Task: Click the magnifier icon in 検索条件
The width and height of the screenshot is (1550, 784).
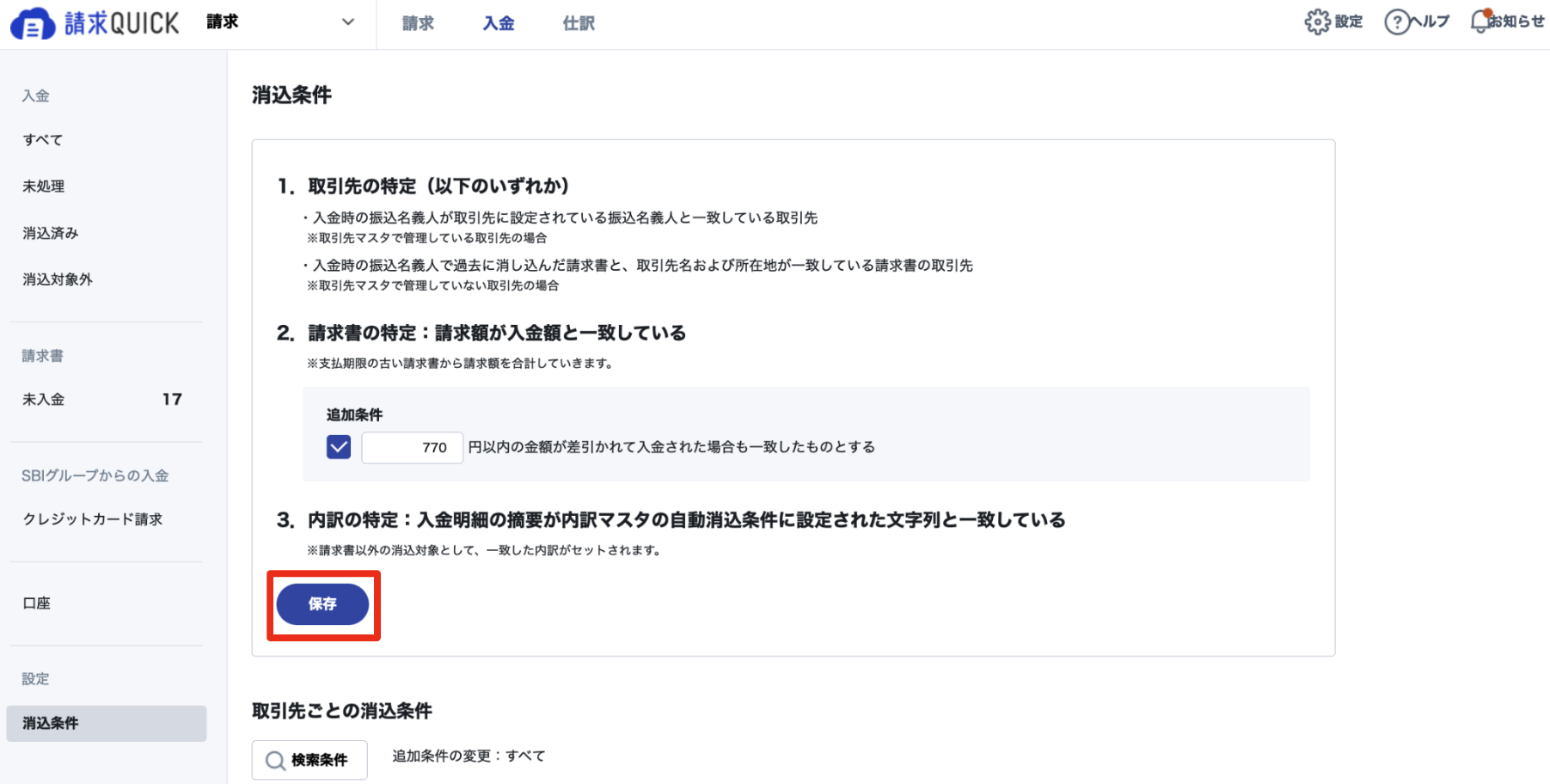Action: tap(275, 761)
